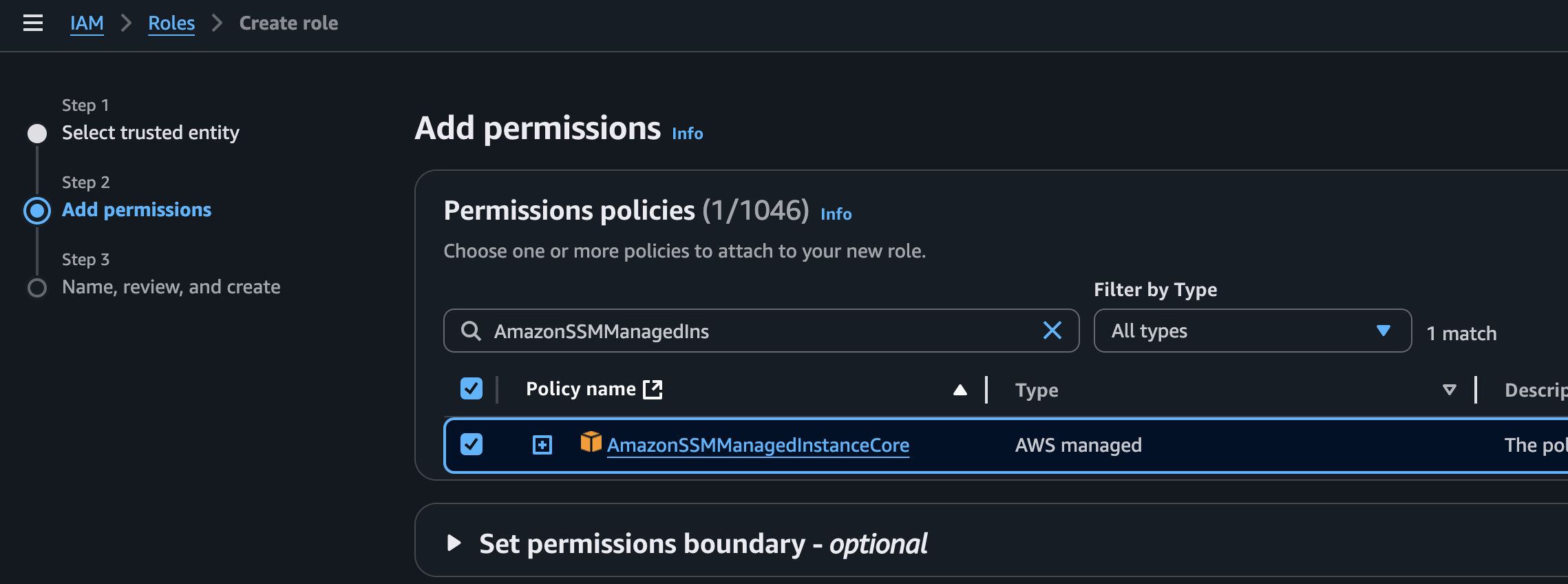Go to the Roles breadcrumb
Screen dimensions: 1568x584
[171, 23]
